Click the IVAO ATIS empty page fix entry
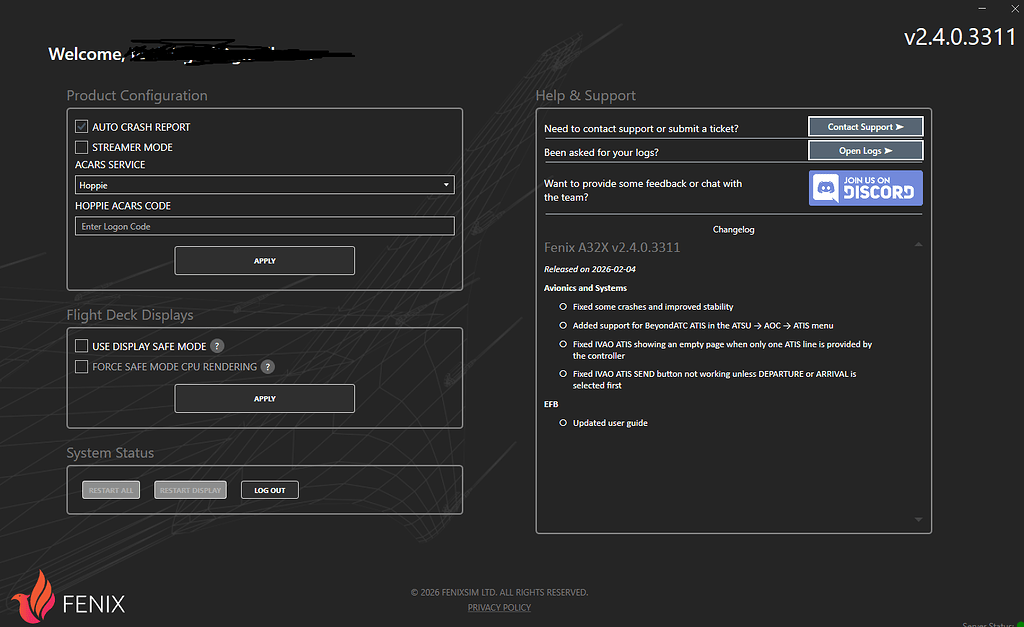 (x=722, y=350)
